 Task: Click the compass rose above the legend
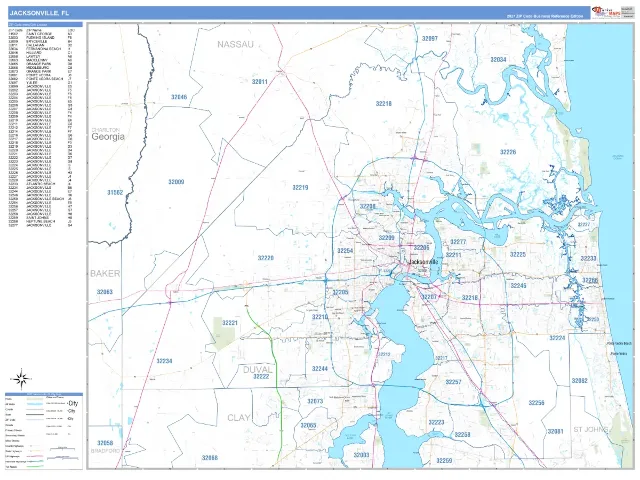[x=22, y=379]
